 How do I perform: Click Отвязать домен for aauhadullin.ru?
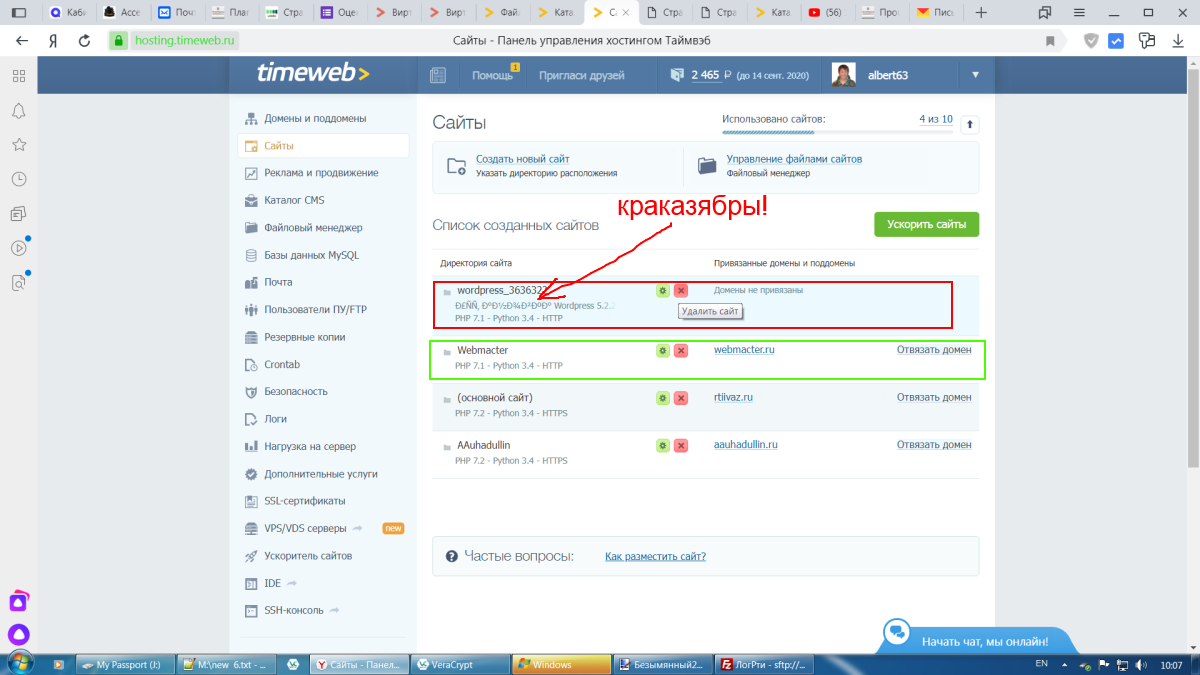pos(934,444)
